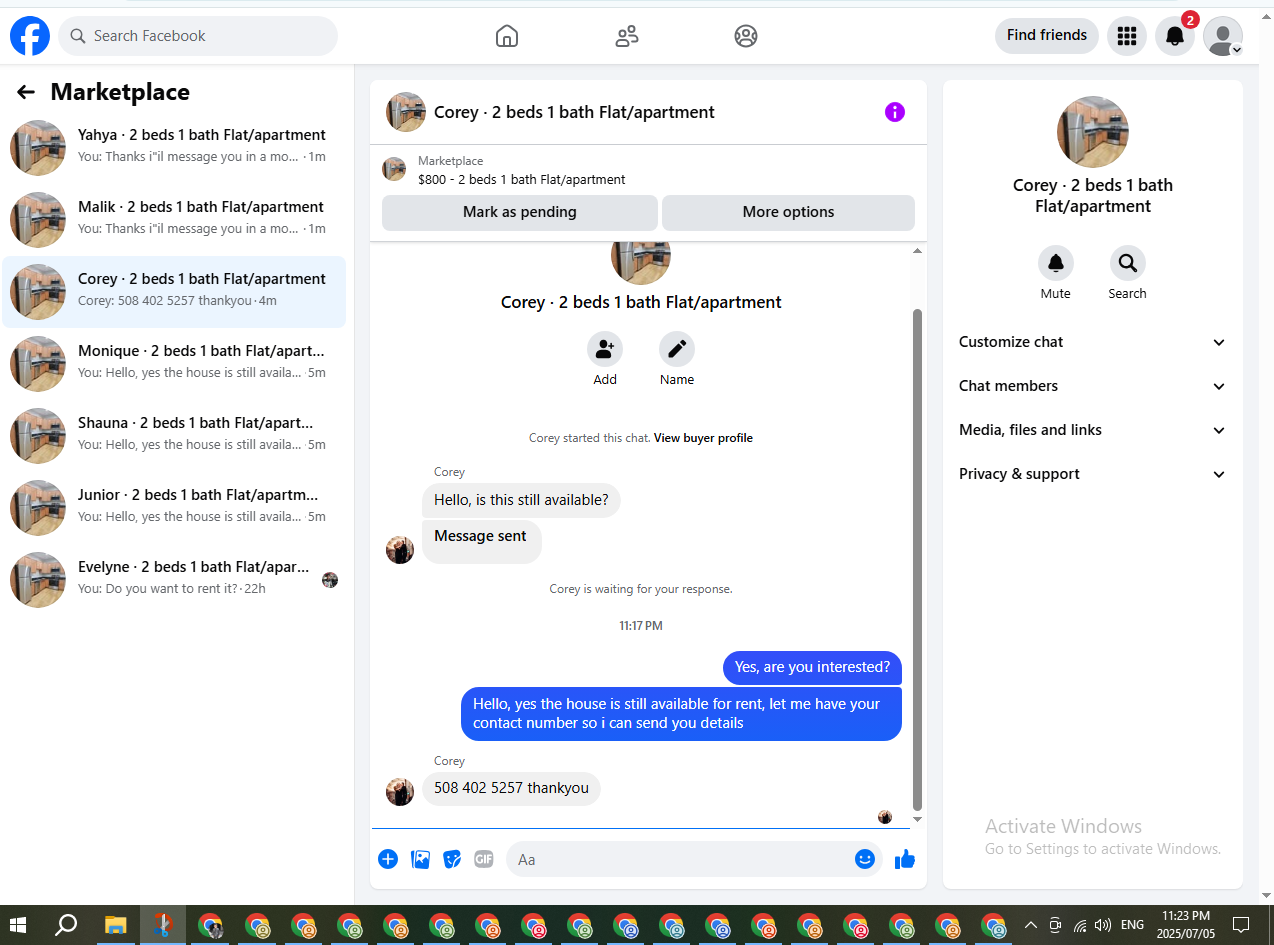Click the '508 402 5257 thankyou' message
Viewport: 1274px width, 945px height.
pos(511,788)
